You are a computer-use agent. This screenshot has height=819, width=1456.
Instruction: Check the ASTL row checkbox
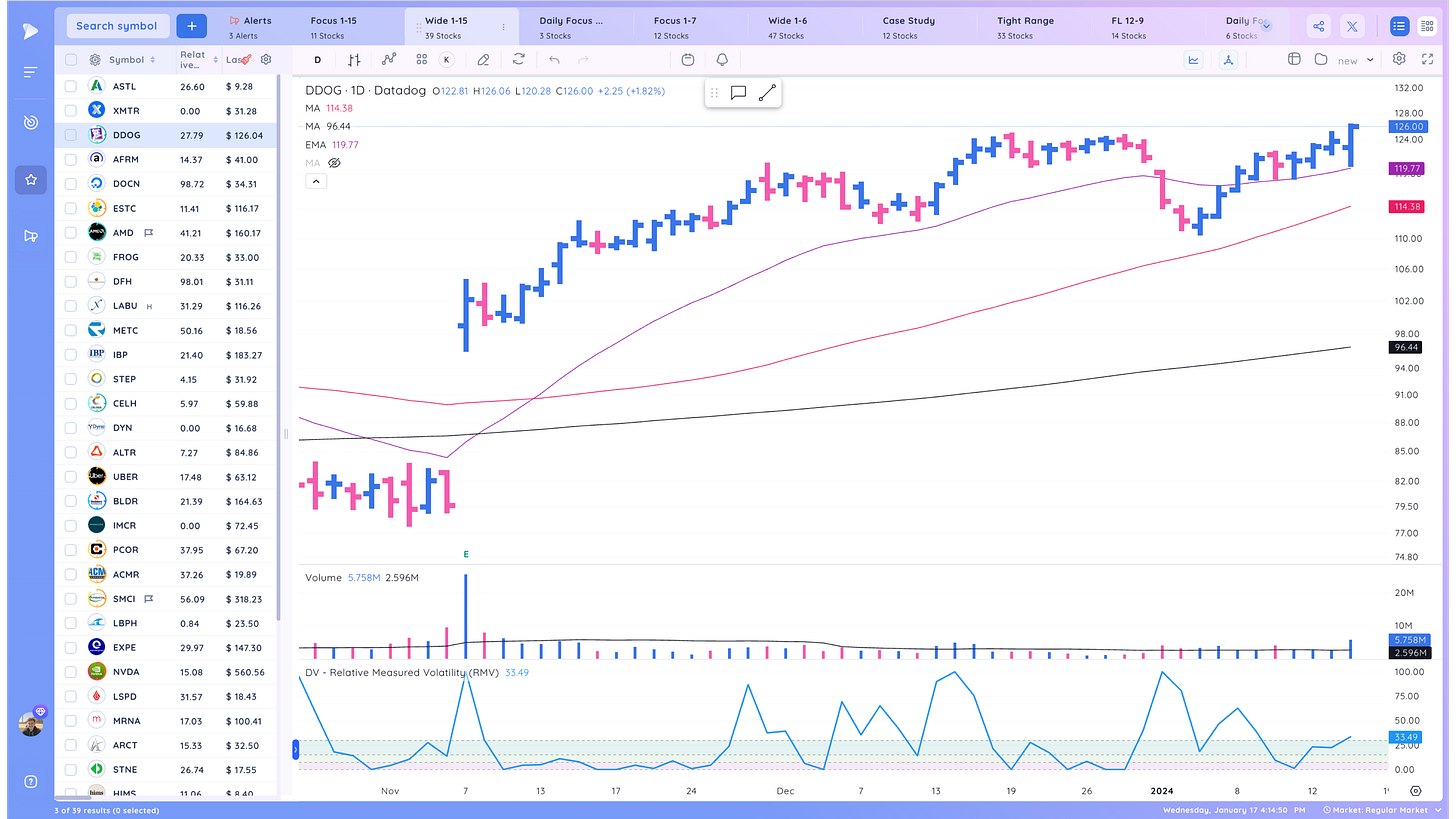coord(71,86)
